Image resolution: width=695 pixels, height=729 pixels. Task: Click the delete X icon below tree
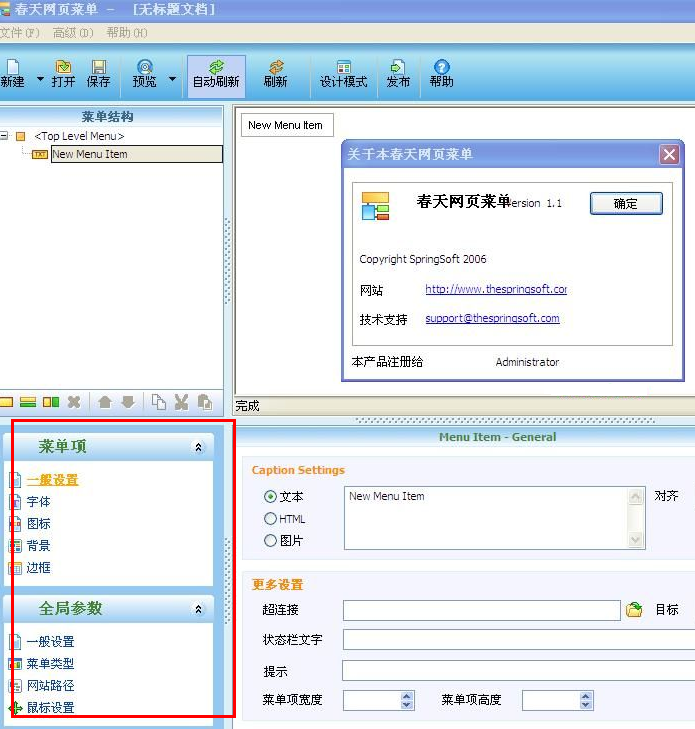74,402
